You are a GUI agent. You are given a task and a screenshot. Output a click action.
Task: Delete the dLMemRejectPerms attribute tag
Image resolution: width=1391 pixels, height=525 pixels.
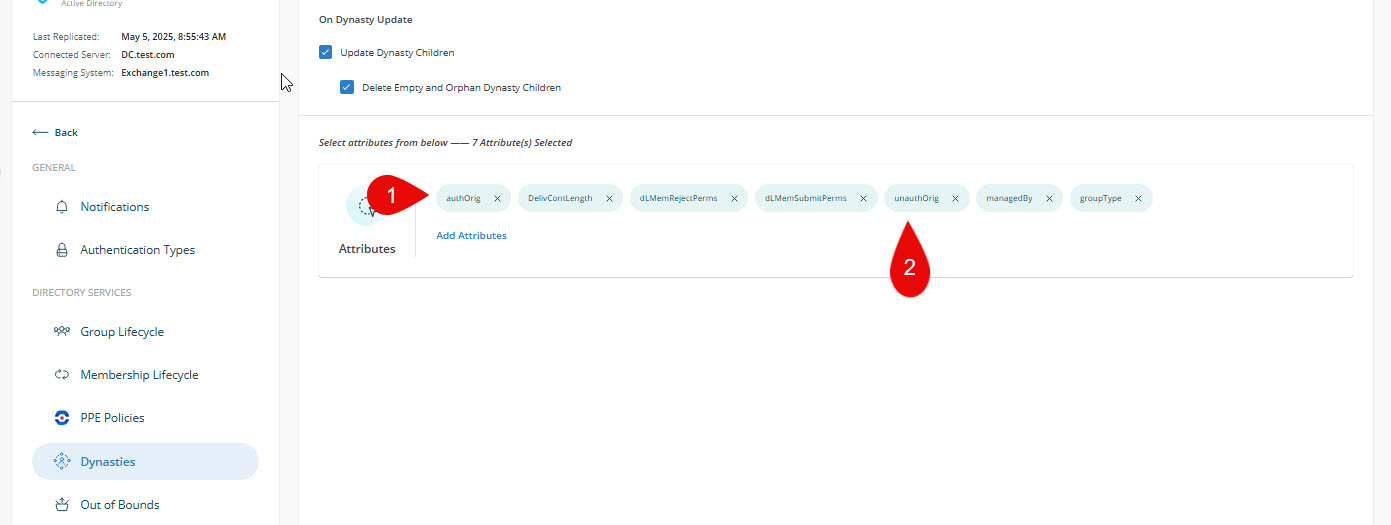[x=734, y=198]
